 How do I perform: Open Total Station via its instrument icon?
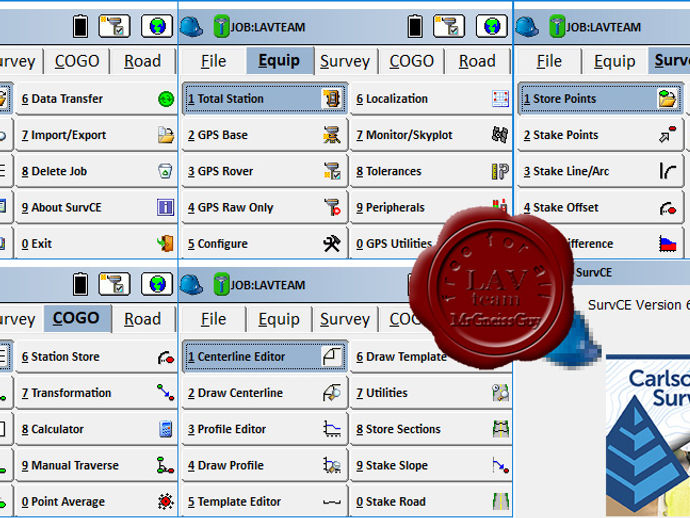point(331,99)
